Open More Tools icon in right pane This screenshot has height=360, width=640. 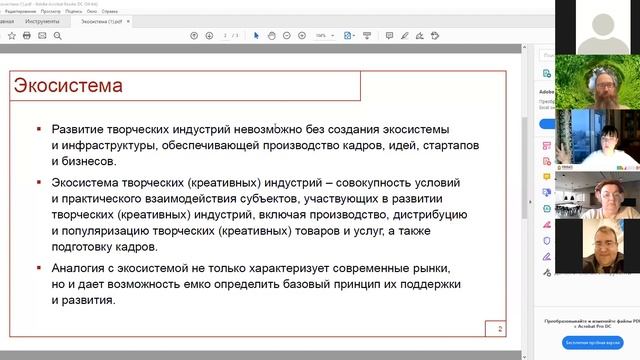547,272
